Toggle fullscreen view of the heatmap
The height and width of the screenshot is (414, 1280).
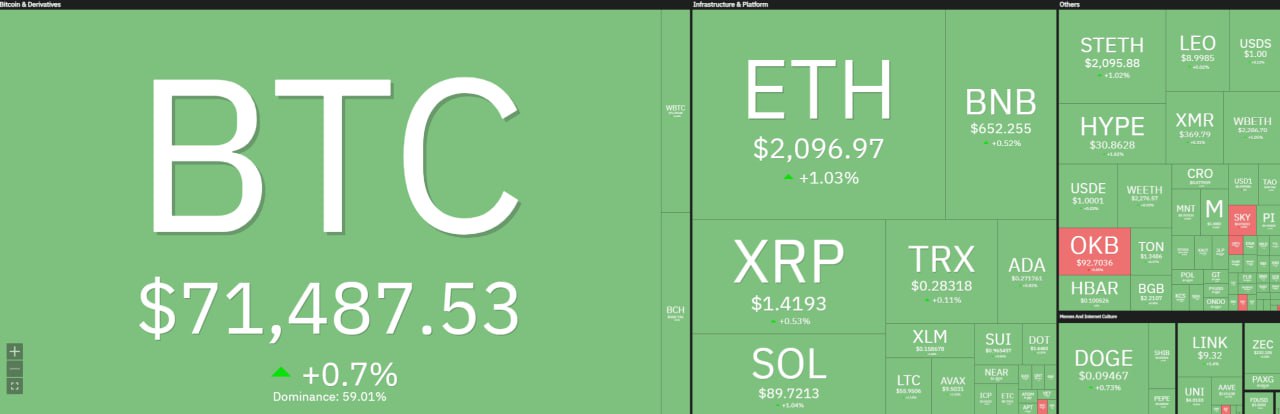(x=15, y=385)
